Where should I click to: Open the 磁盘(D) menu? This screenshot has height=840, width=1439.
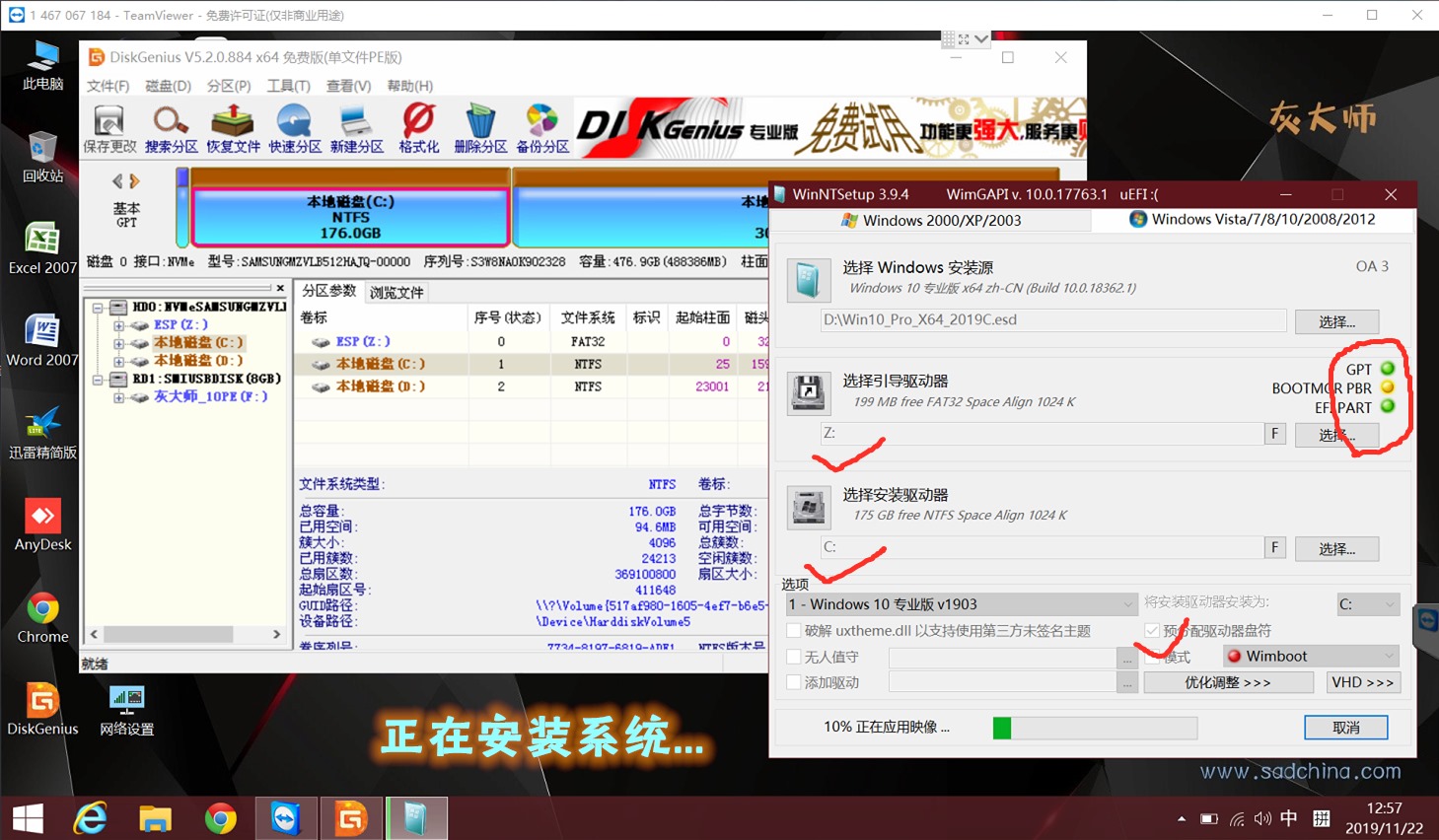(168, 86)
